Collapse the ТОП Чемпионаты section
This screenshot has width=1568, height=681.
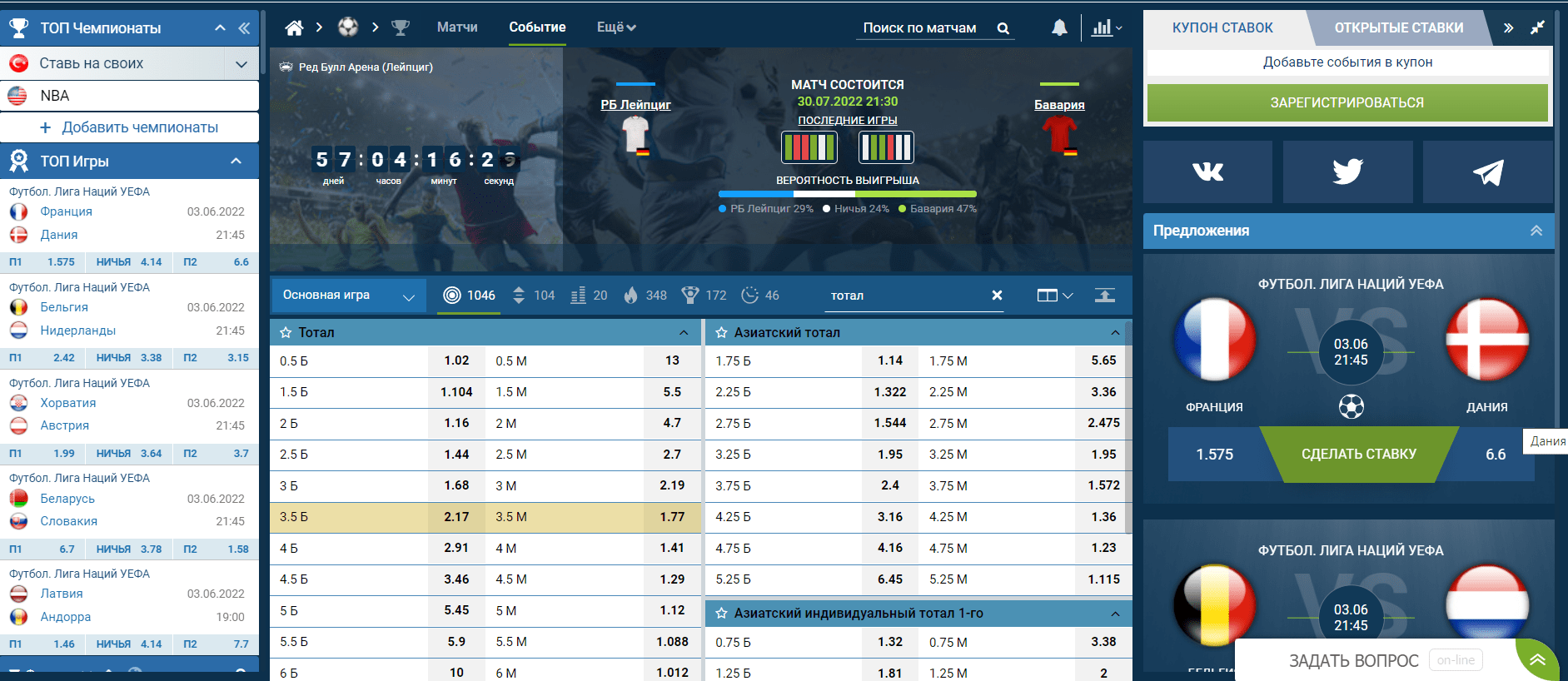click(220, 28)
